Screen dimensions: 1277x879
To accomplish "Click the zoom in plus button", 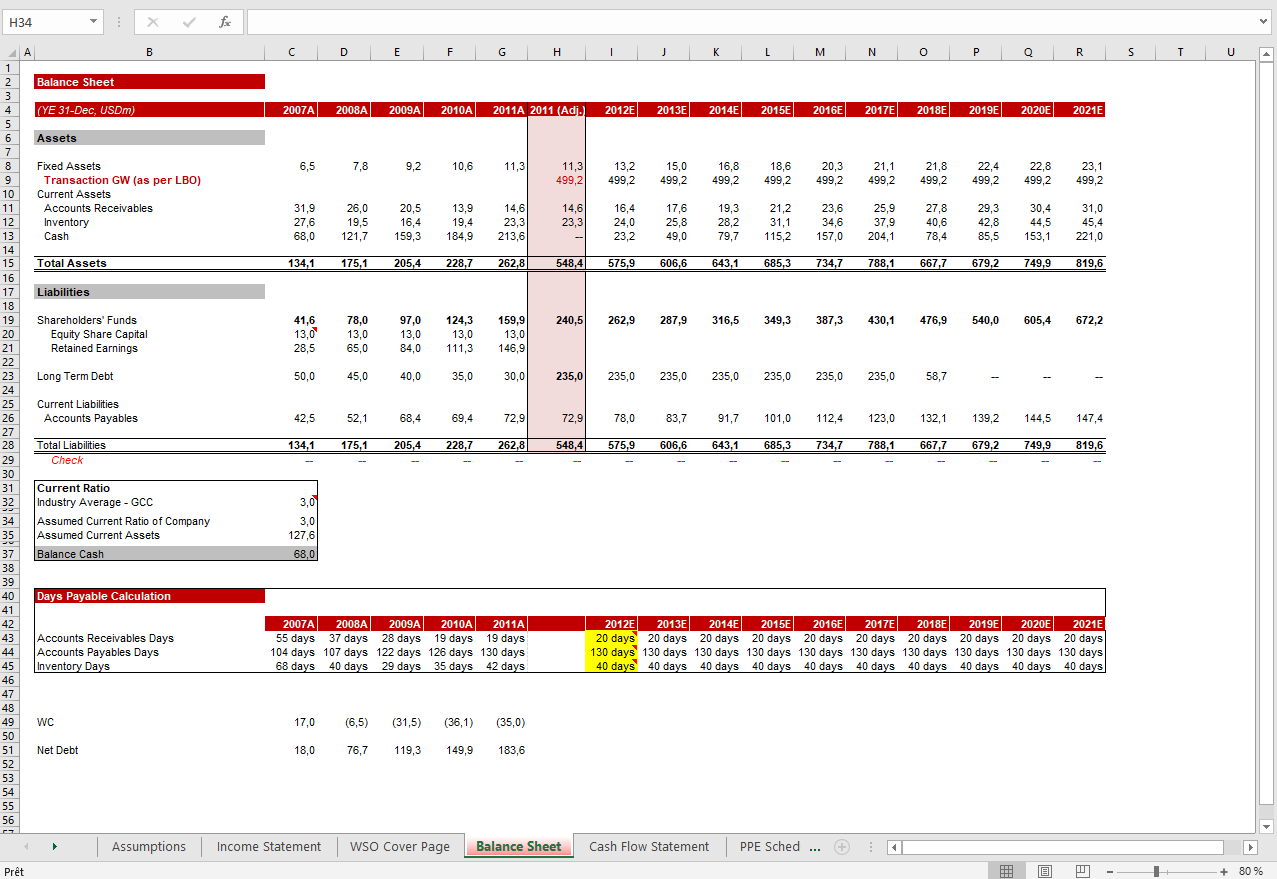I will (1224, 871).
